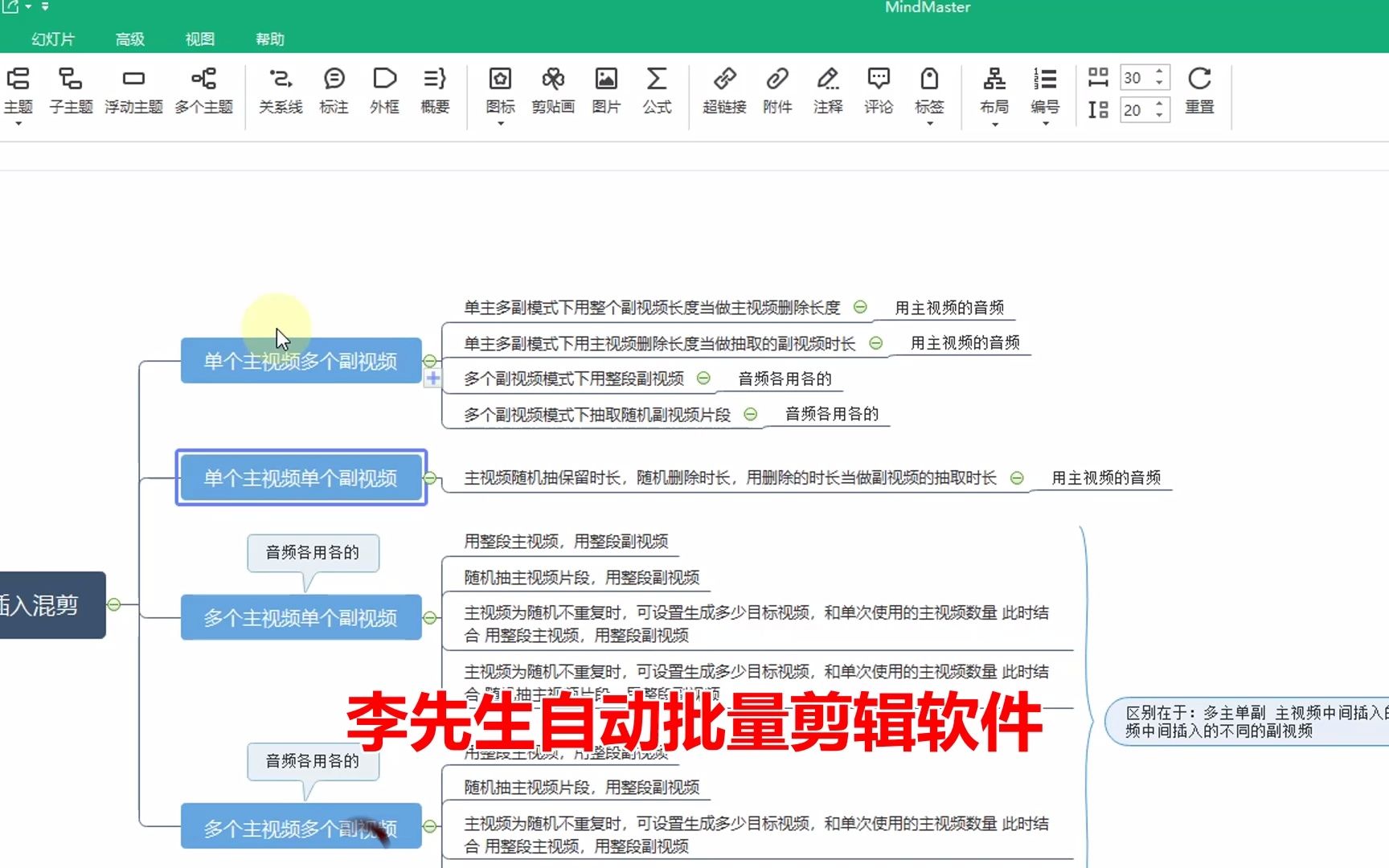Add a Relationship line (关系线)
1389x868 pixels.
pyautogui.click(x=281, y=91)
